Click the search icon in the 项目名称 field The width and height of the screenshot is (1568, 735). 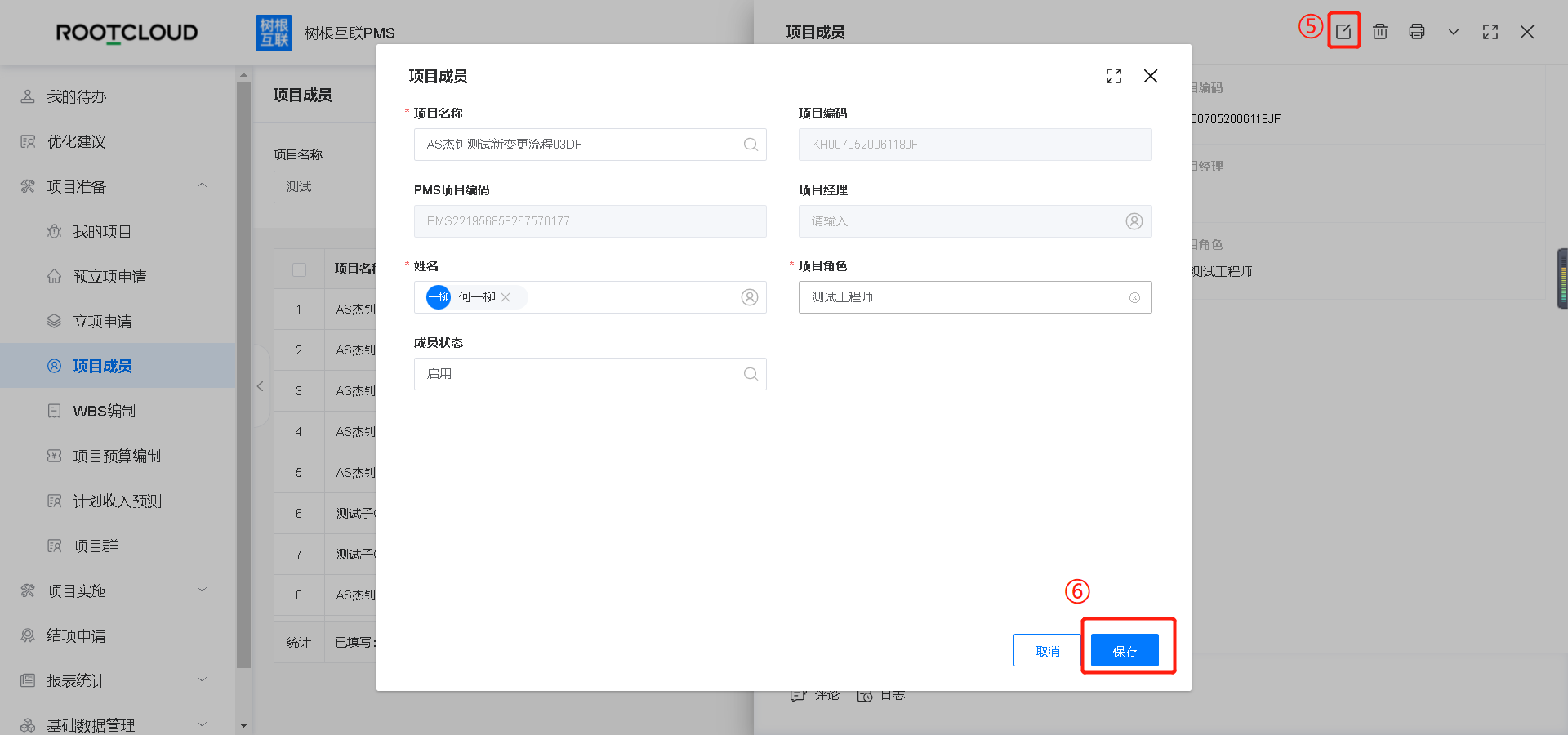751,145
